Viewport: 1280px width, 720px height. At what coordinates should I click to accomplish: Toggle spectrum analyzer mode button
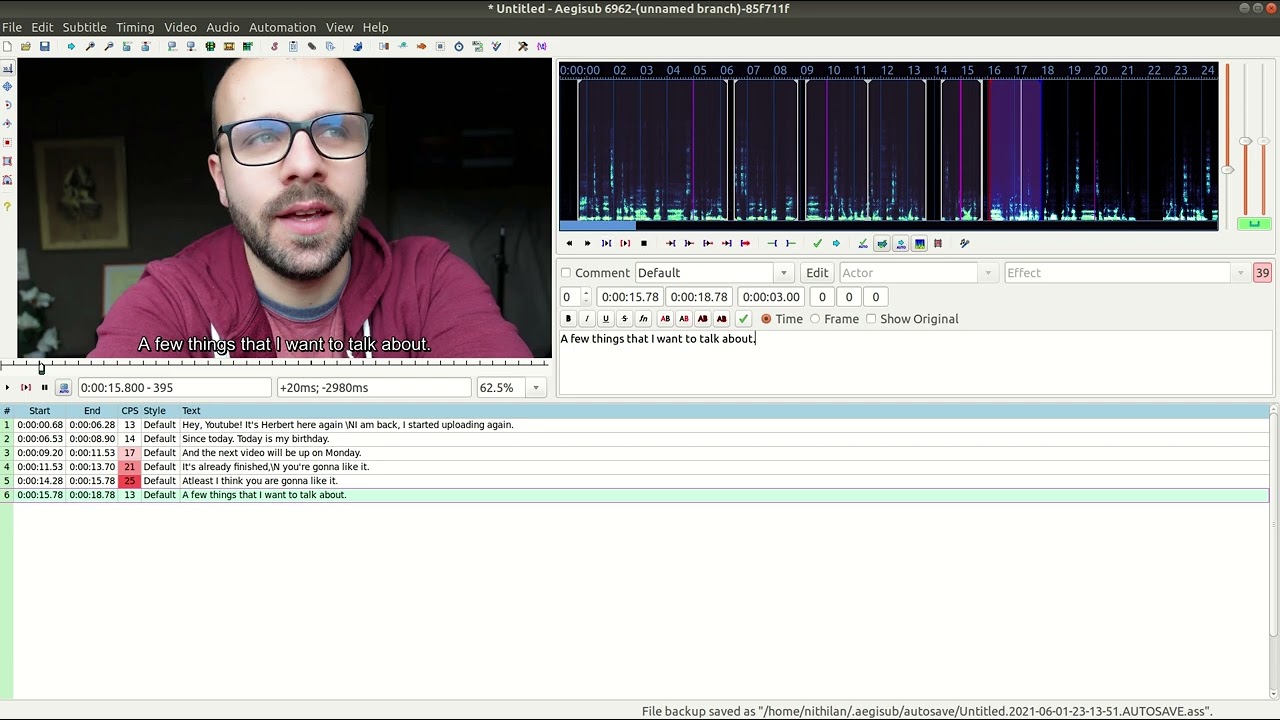(919, 243)
